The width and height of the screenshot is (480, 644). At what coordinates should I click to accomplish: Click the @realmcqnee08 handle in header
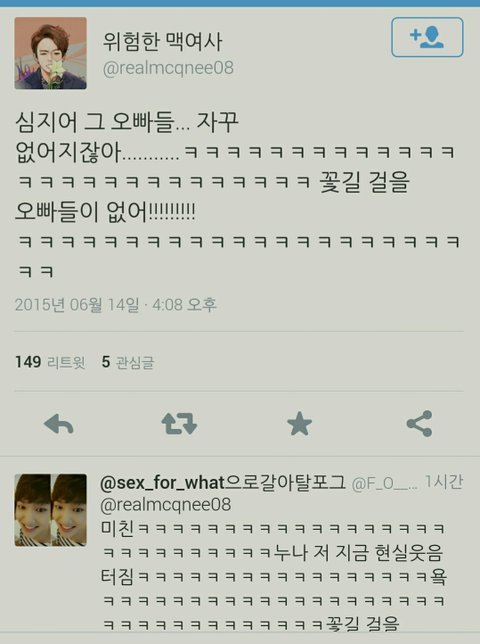point(168,68)
